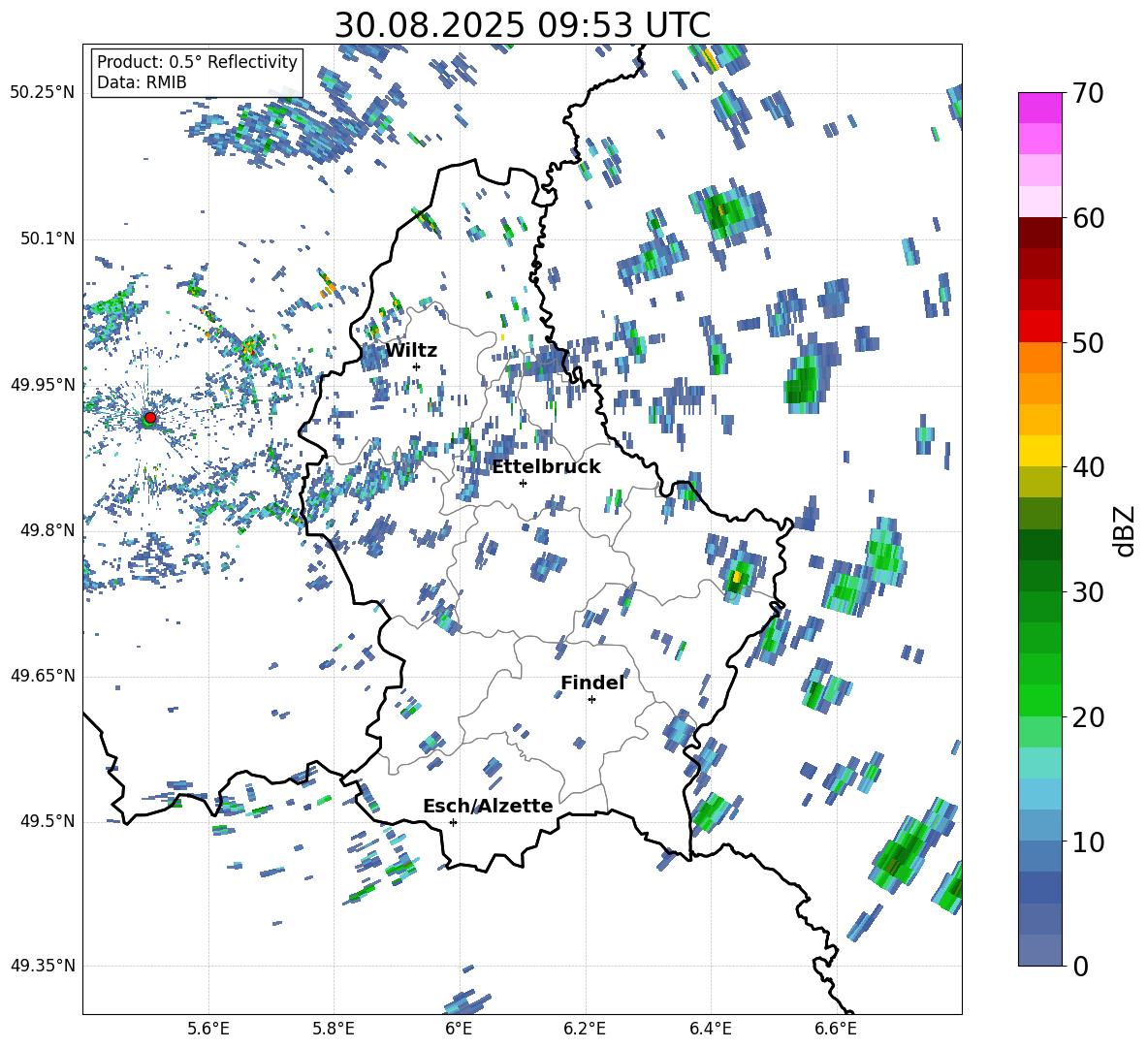Click the light blue colorbar segment near 13
The width and height of the screenshot is (1148, 1048).
pyautogui.click(x=1039, y=794)
